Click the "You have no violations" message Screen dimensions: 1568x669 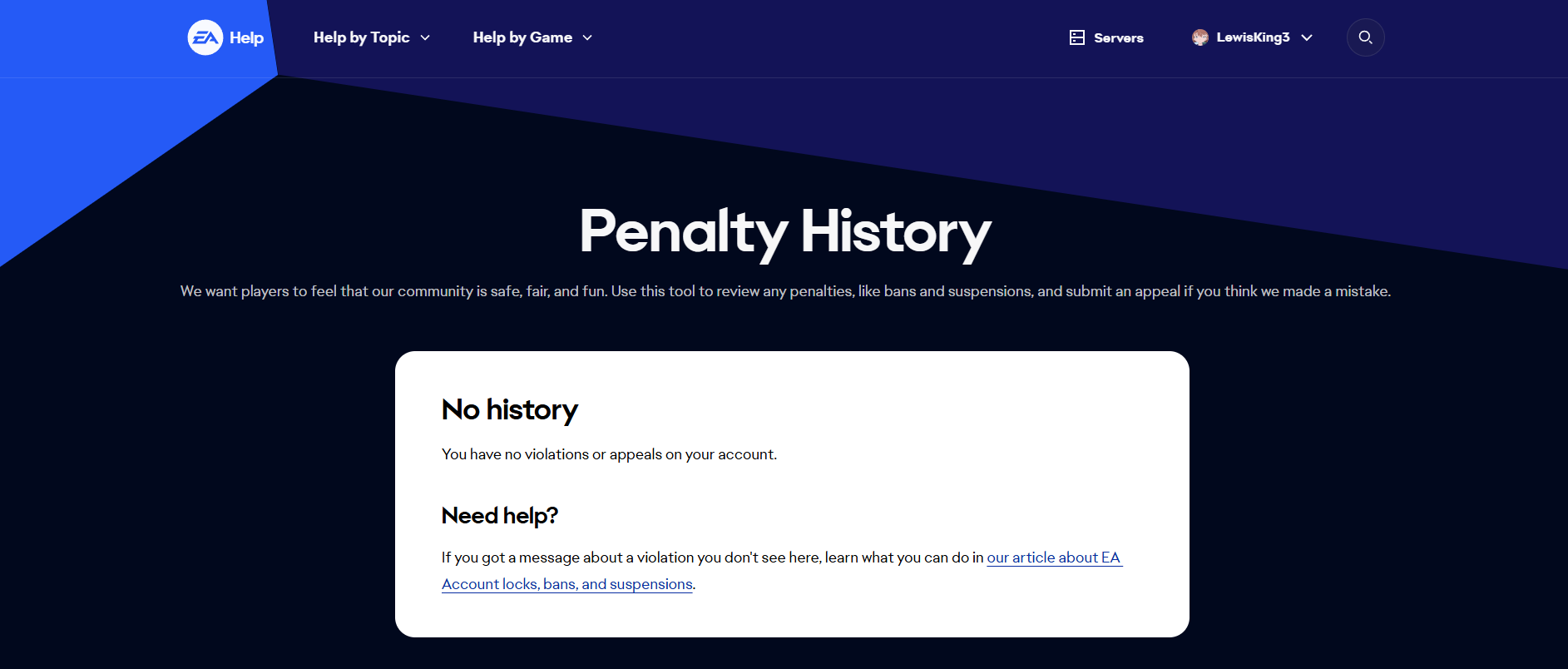point(609,454)
